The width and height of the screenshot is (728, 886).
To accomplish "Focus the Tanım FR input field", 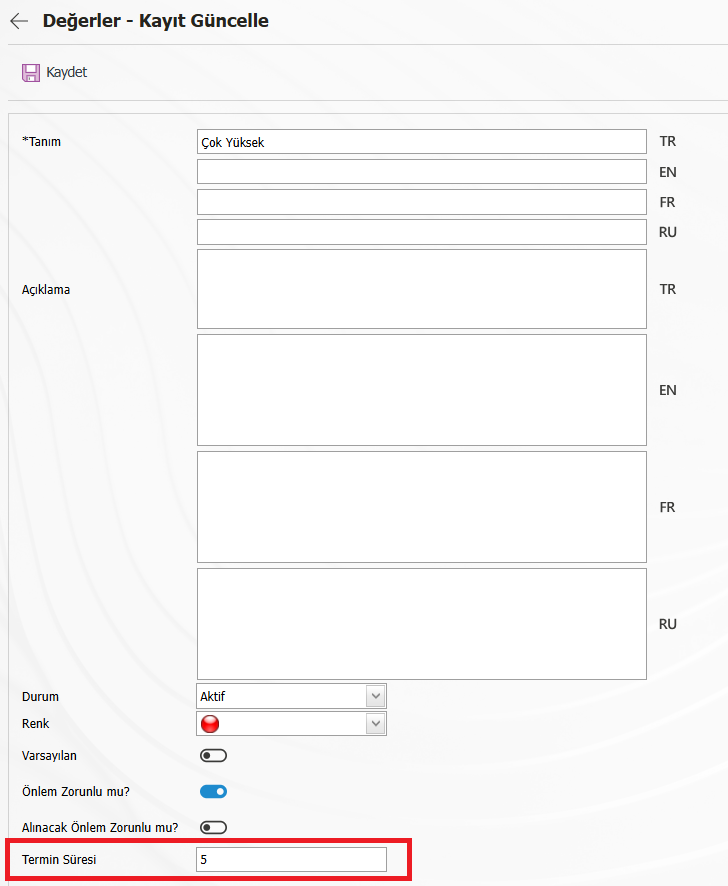I will point(422,202).
